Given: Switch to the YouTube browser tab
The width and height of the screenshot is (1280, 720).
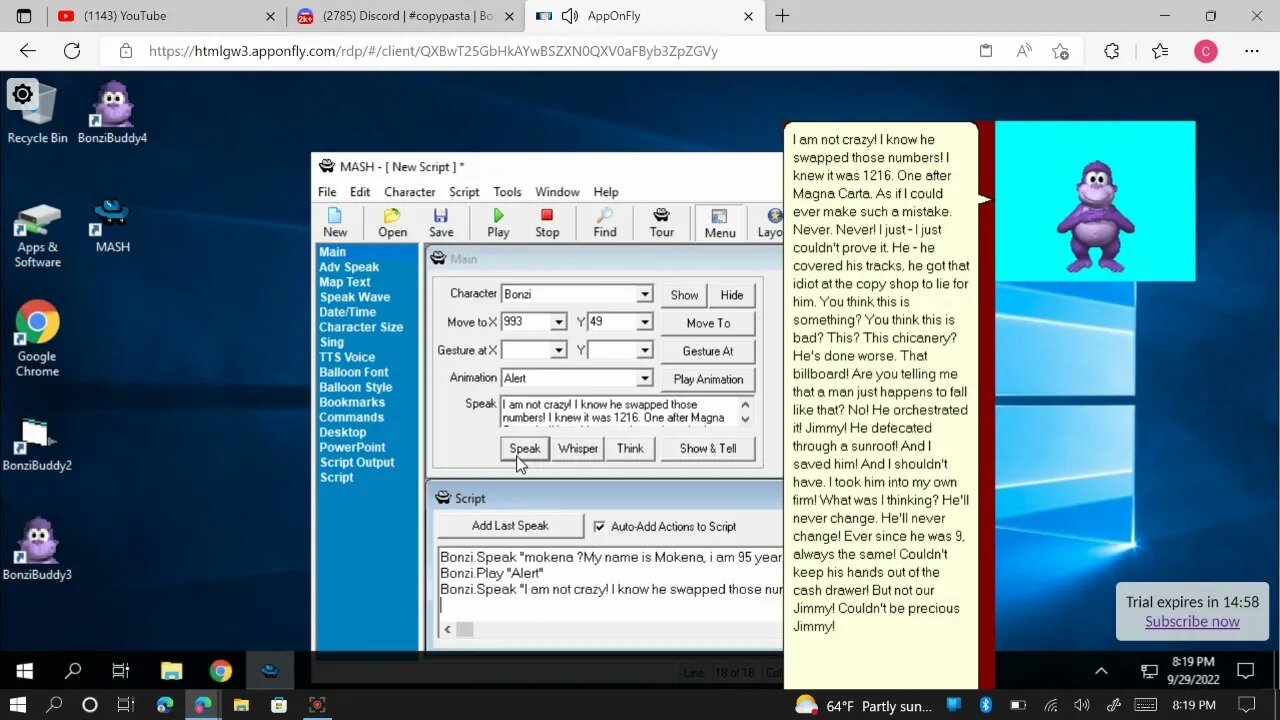Looking at the screenshot, I should coord(166,16).
